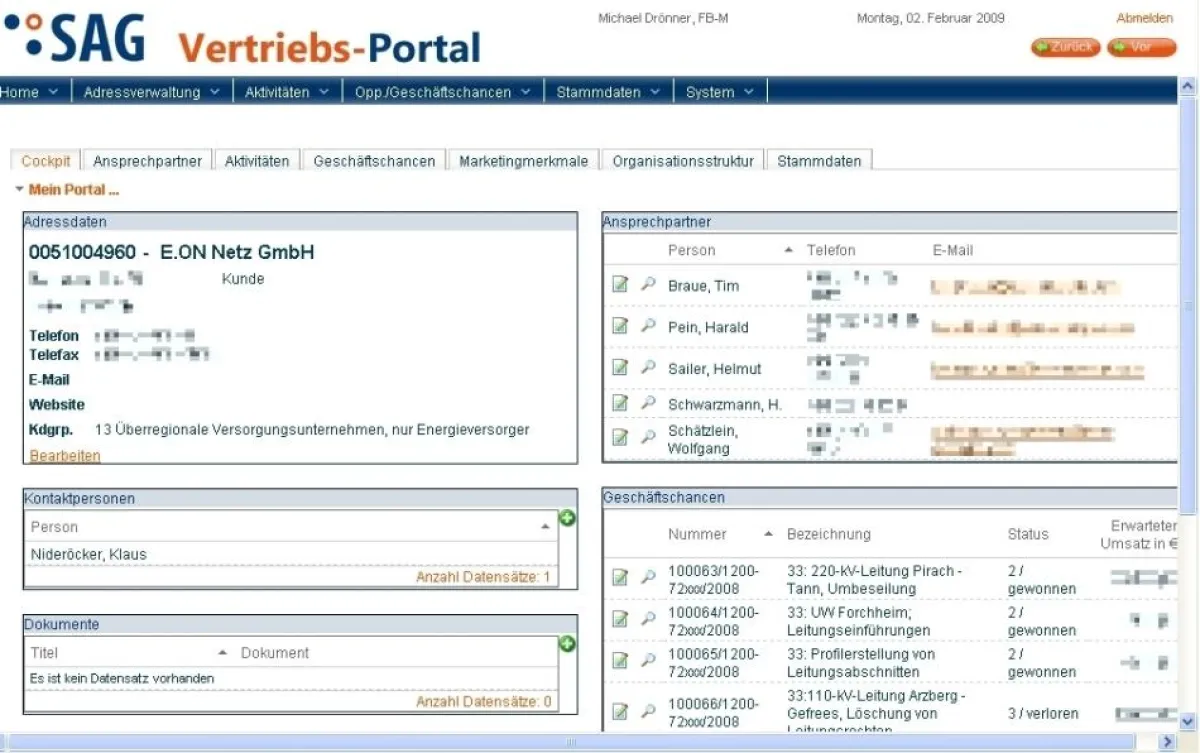
Task: Switch to the Marketingmerkmale tab
Action: coord(523,159)
